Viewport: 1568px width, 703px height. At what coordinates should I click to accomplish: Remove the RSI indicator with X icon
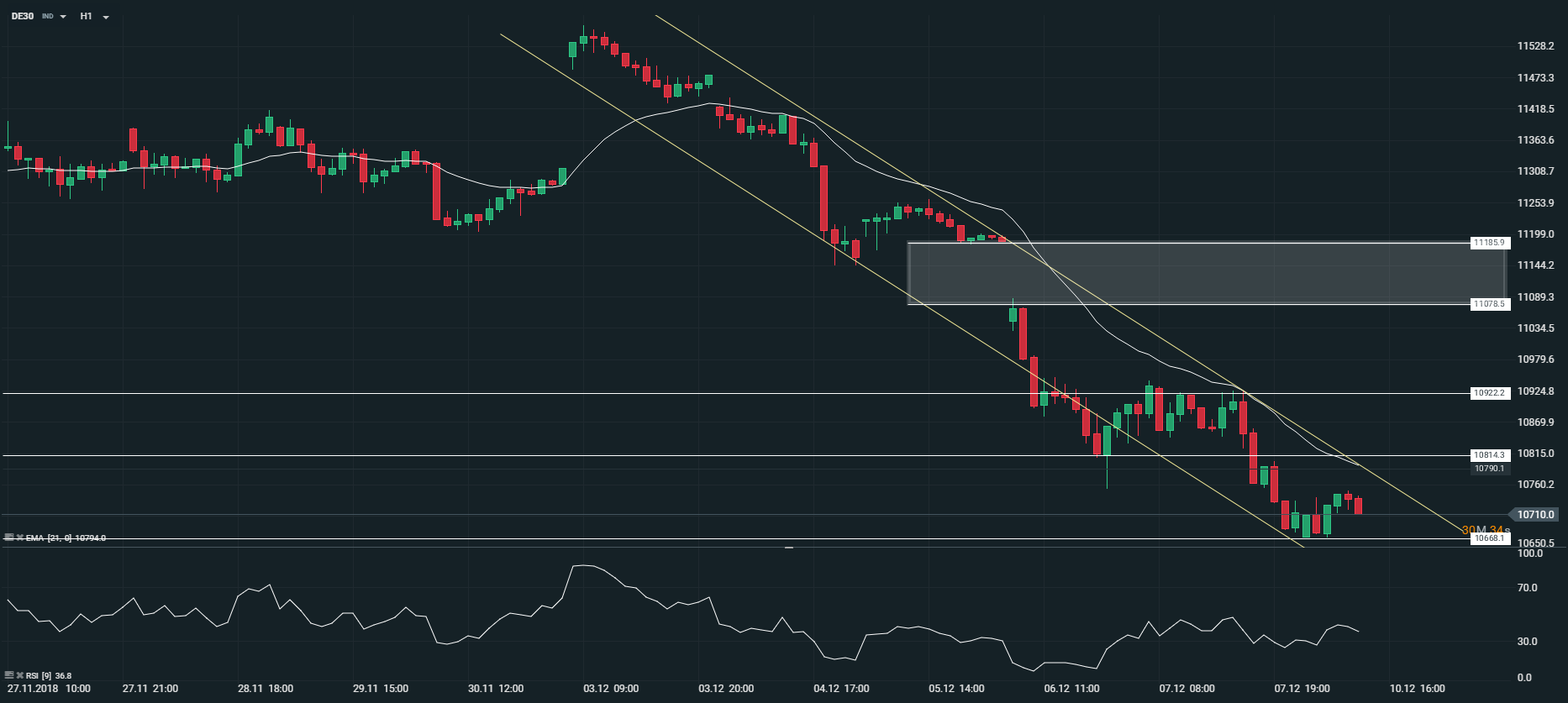19,675
